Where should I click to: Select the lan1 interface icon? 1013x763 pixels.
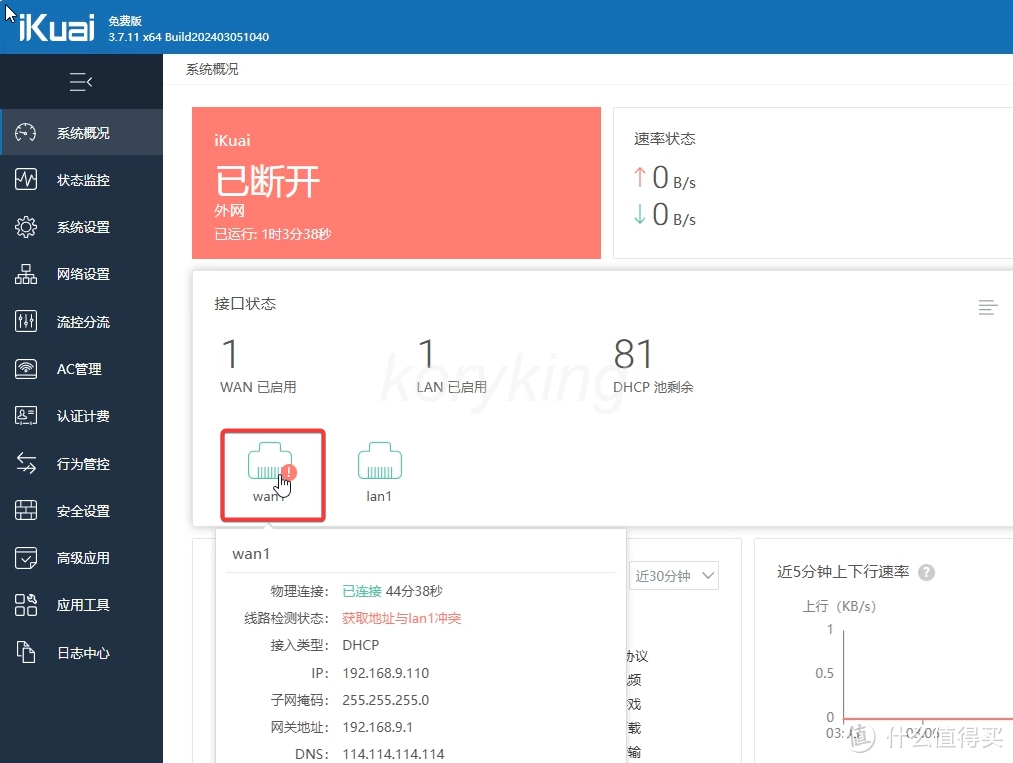[x=379, y=460]
